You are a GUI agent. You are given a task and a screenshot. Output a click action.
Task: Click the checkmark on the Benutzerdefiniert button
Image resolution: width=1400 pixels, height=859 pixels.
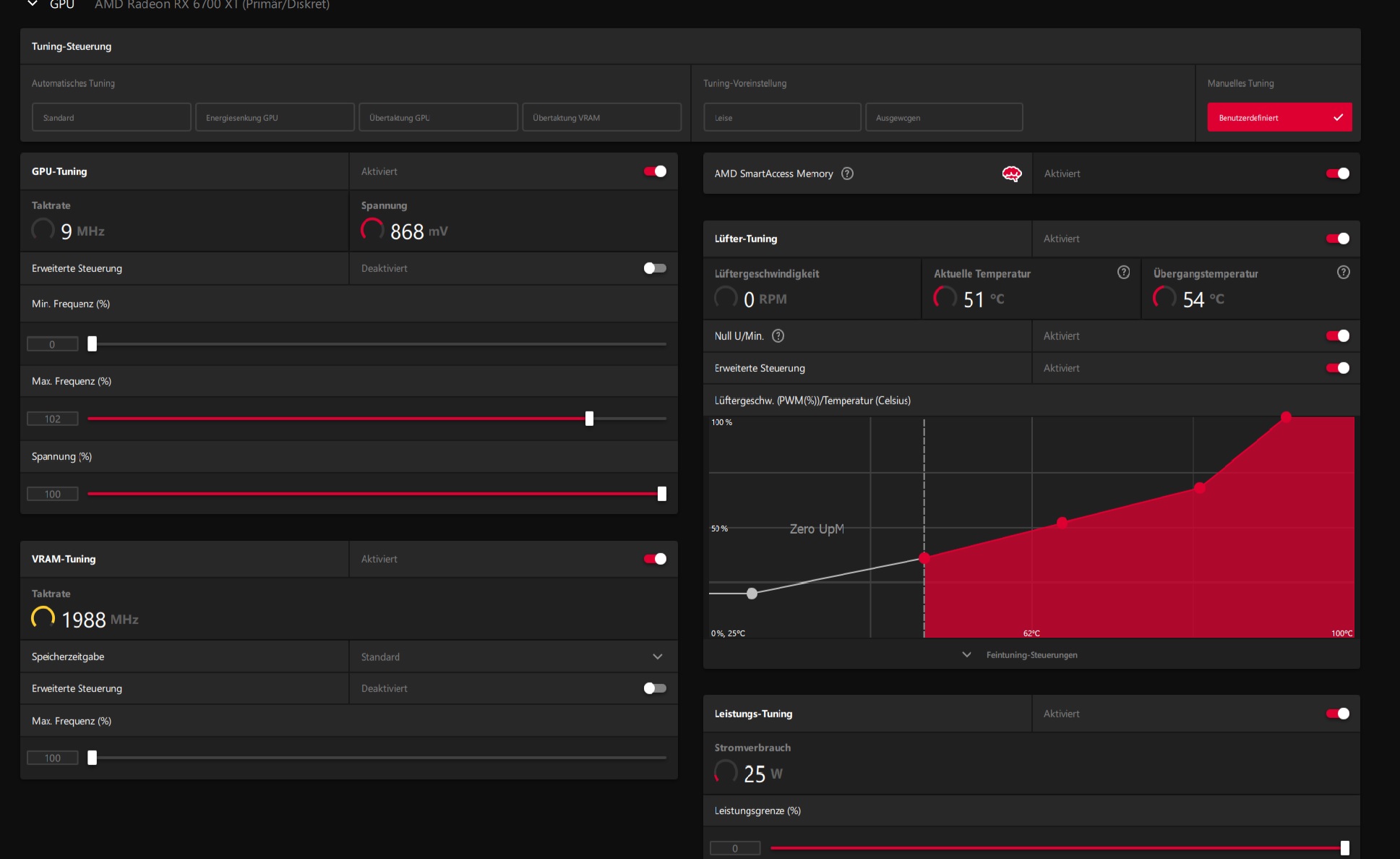[1338, 117]
